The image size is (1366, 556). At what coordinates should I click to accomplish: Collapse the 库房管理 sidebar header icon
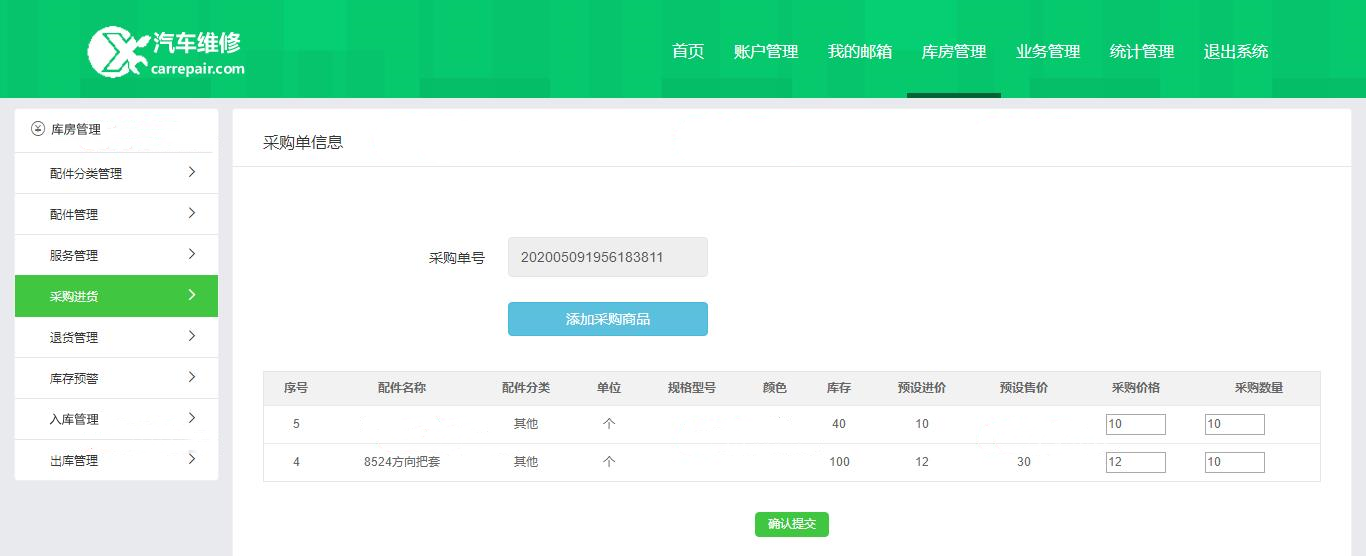(x=38, y=129)
